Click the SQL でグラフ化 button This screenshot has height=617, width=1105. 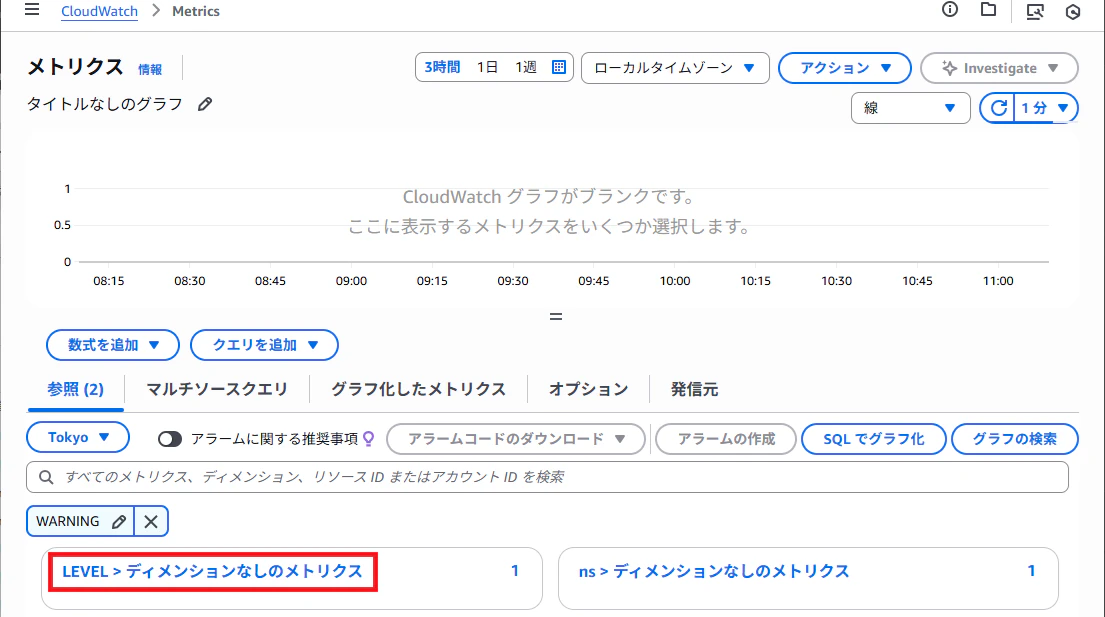[874, 439]
